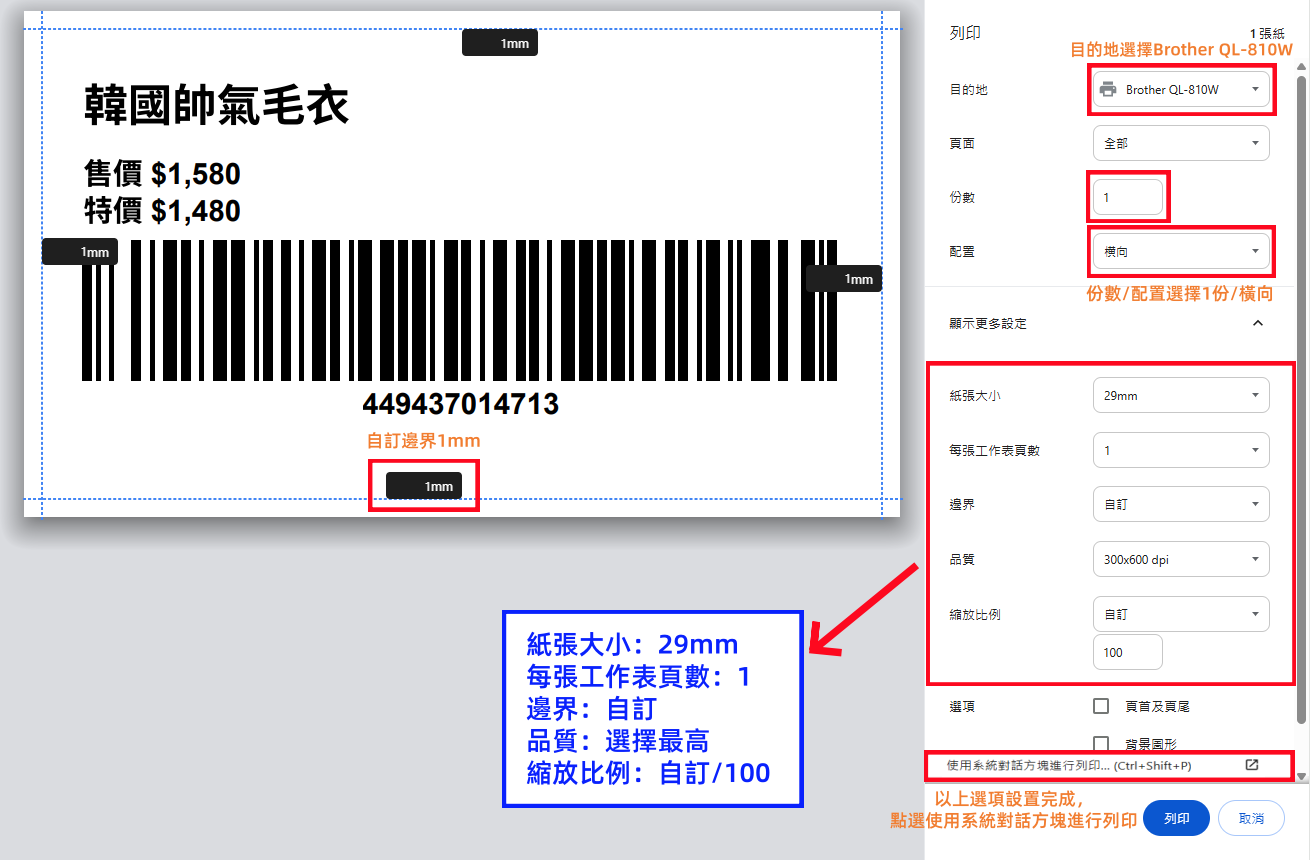1310x860 pixels.
Task: Click the barcode image in print preview
Action: (x=460, y=310)
